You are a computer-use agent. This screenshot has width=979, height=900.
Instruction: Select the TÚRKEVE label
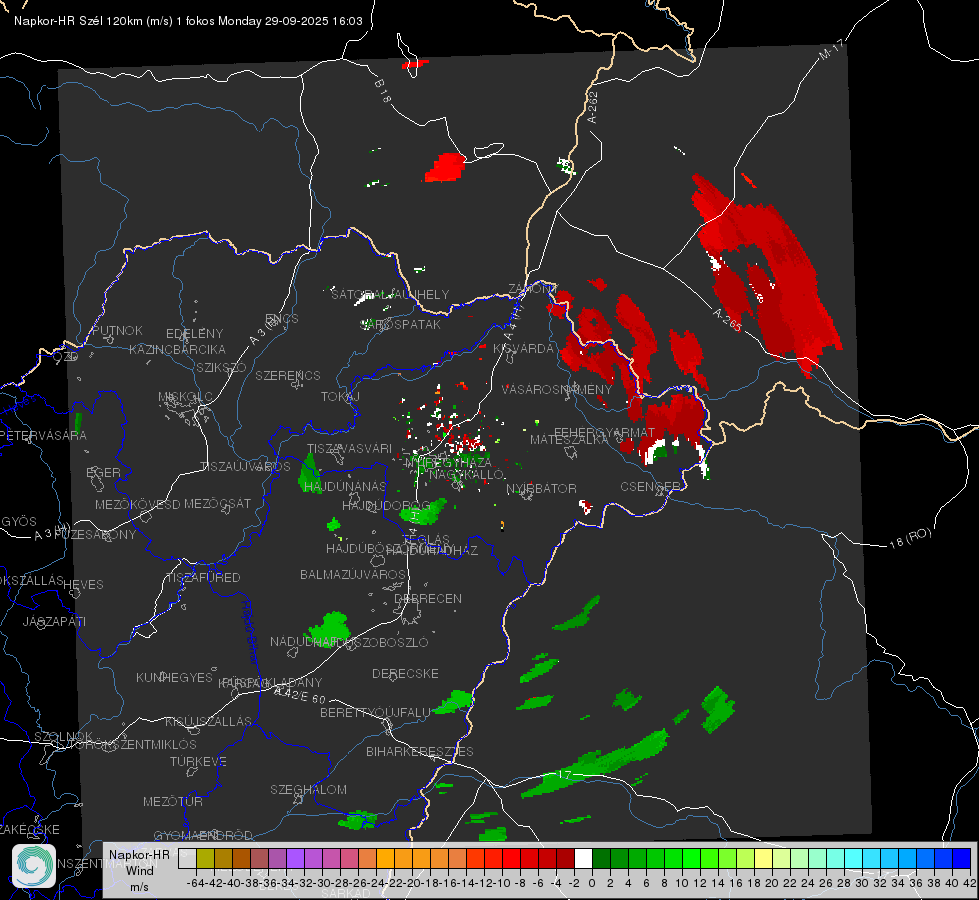pos(198,761)
